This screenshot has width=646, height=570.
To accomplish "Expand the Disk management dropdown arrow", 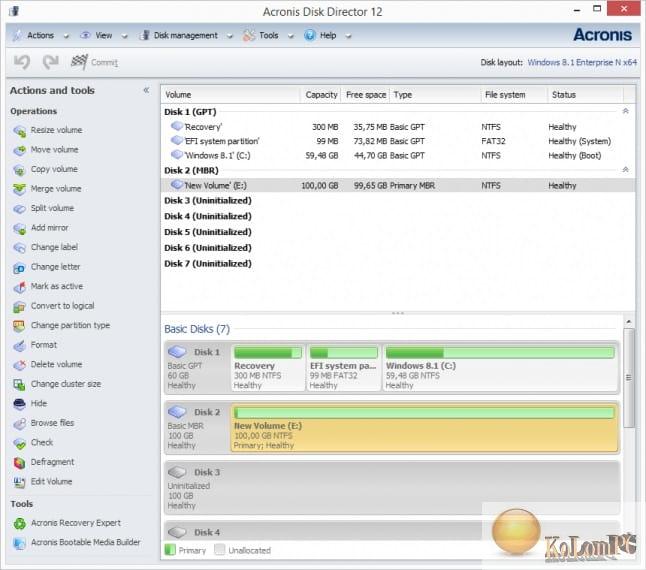I will (229, 36).
